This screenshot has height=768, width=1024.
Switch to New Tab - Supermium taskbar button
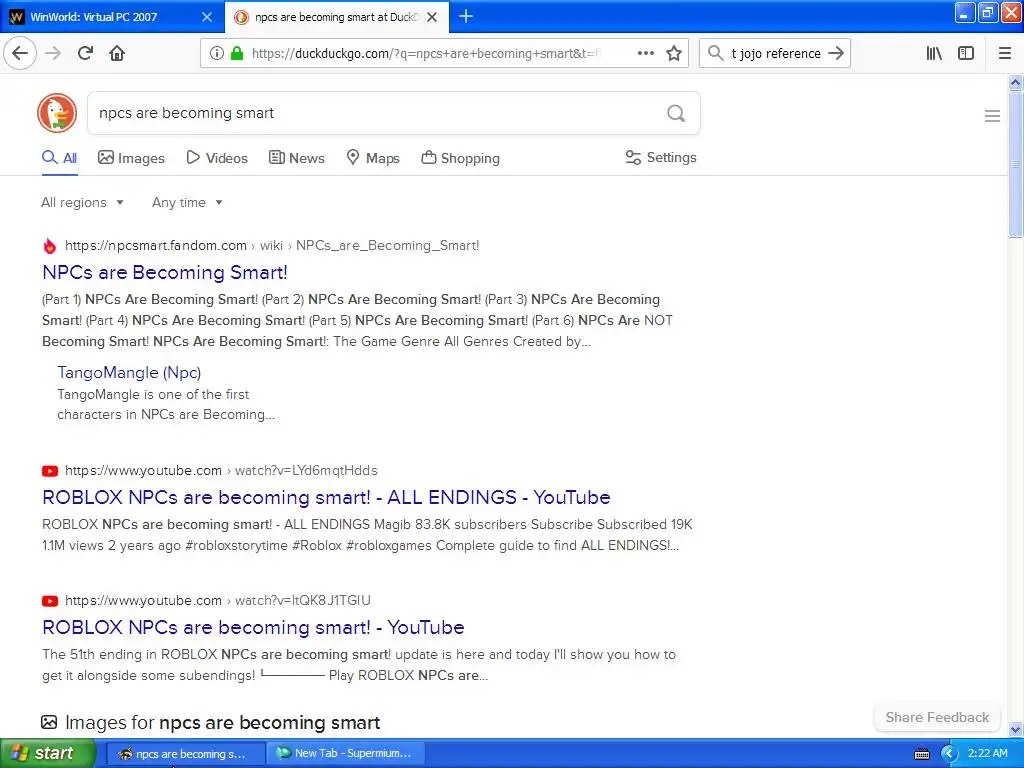(x=346, y=754)
